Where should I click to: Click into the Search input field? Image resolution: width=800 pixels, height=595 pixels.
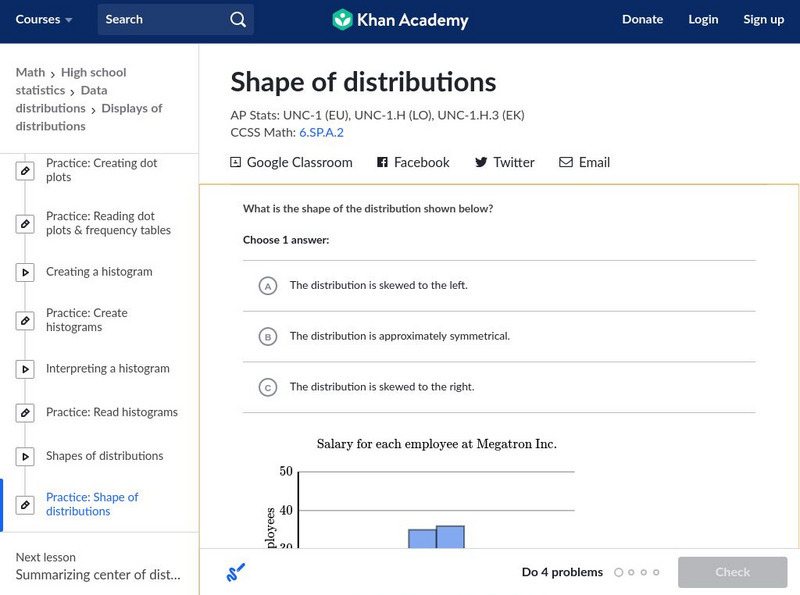(x=160, y=19)
